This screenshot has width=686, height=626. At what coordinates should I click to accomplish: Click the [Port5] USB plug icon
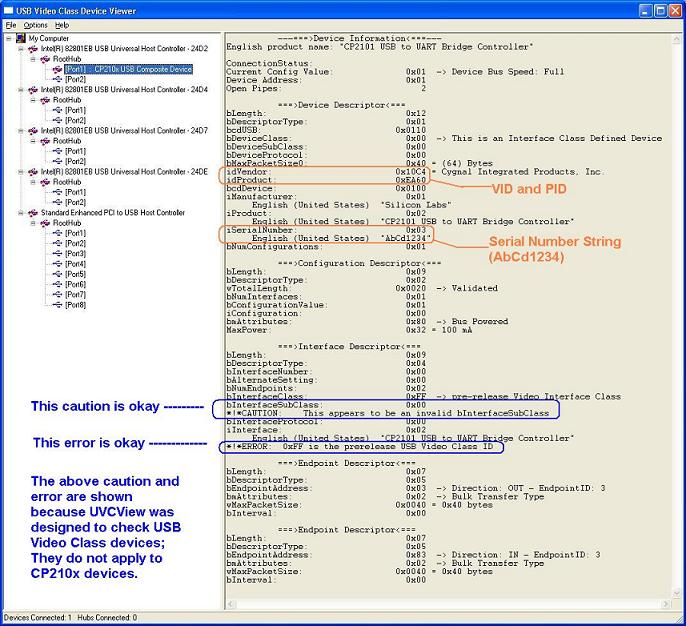[x=57, y=274]
